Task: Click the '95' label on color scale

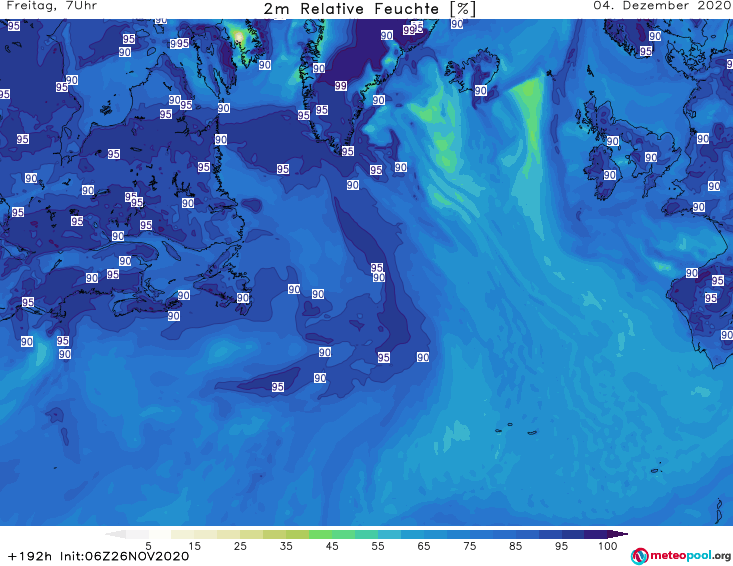Action: 561,546
